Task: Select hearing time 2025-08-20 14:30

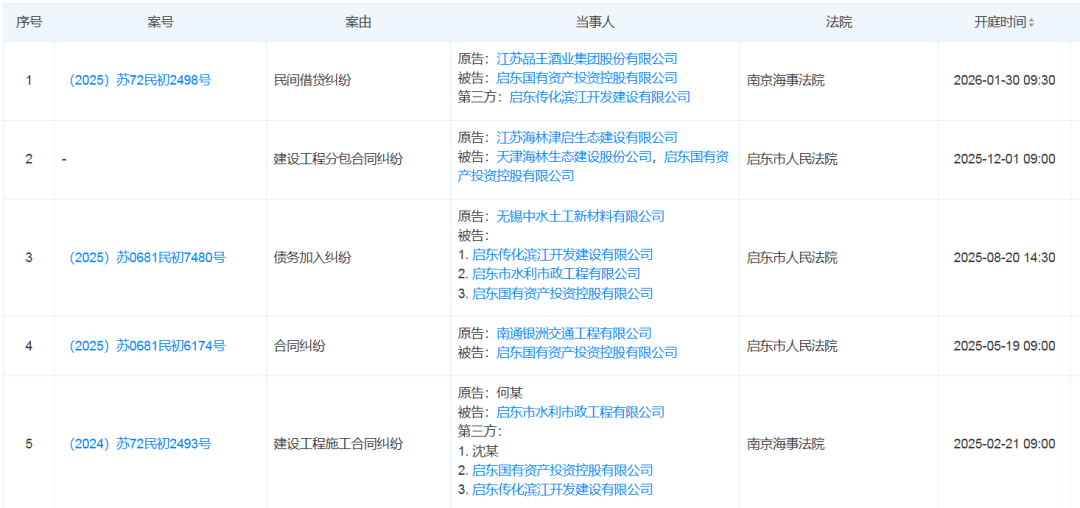Action: coord(1004,258)
